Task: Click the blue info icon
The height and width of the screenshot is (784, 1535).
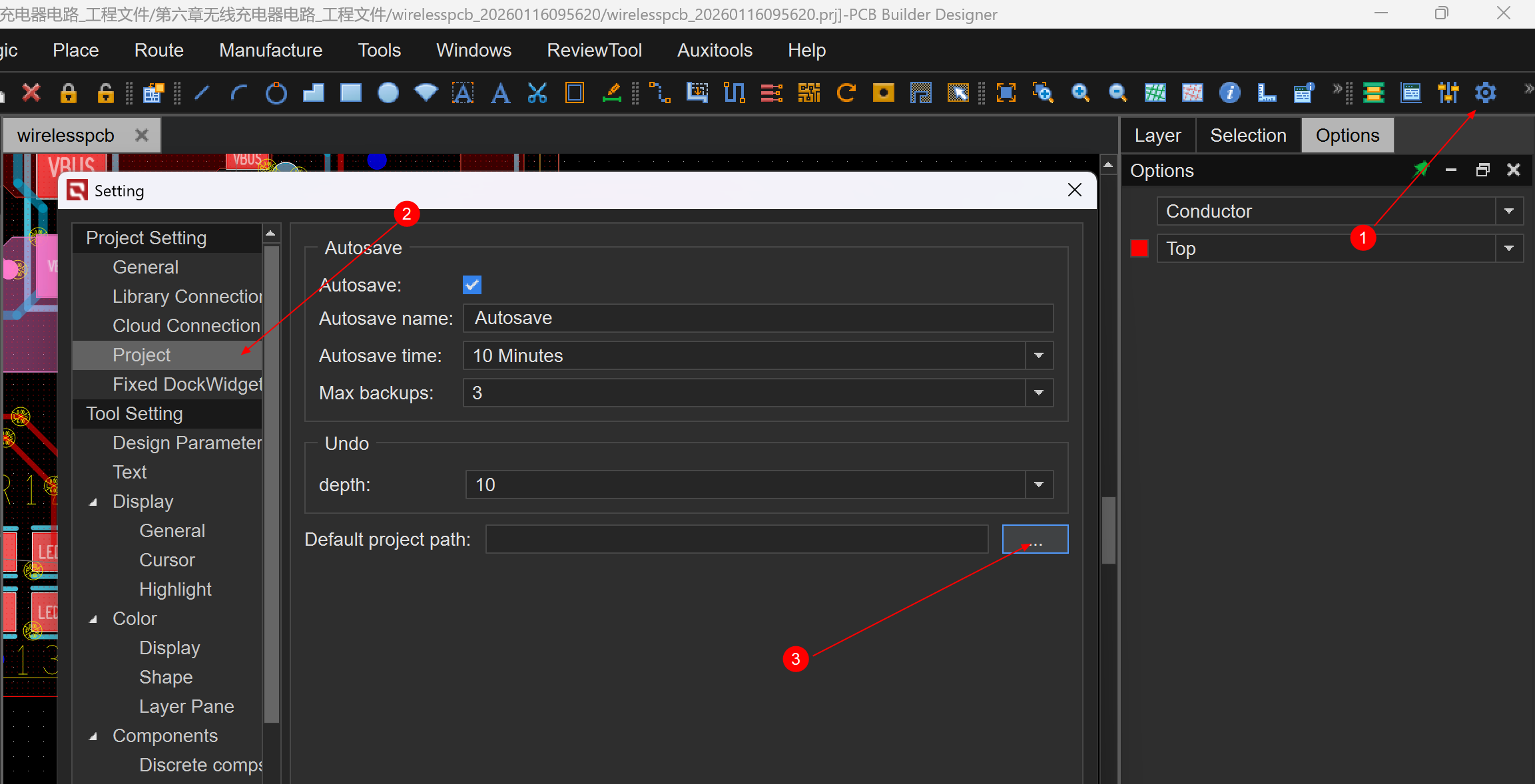Action: [1229, 93]
